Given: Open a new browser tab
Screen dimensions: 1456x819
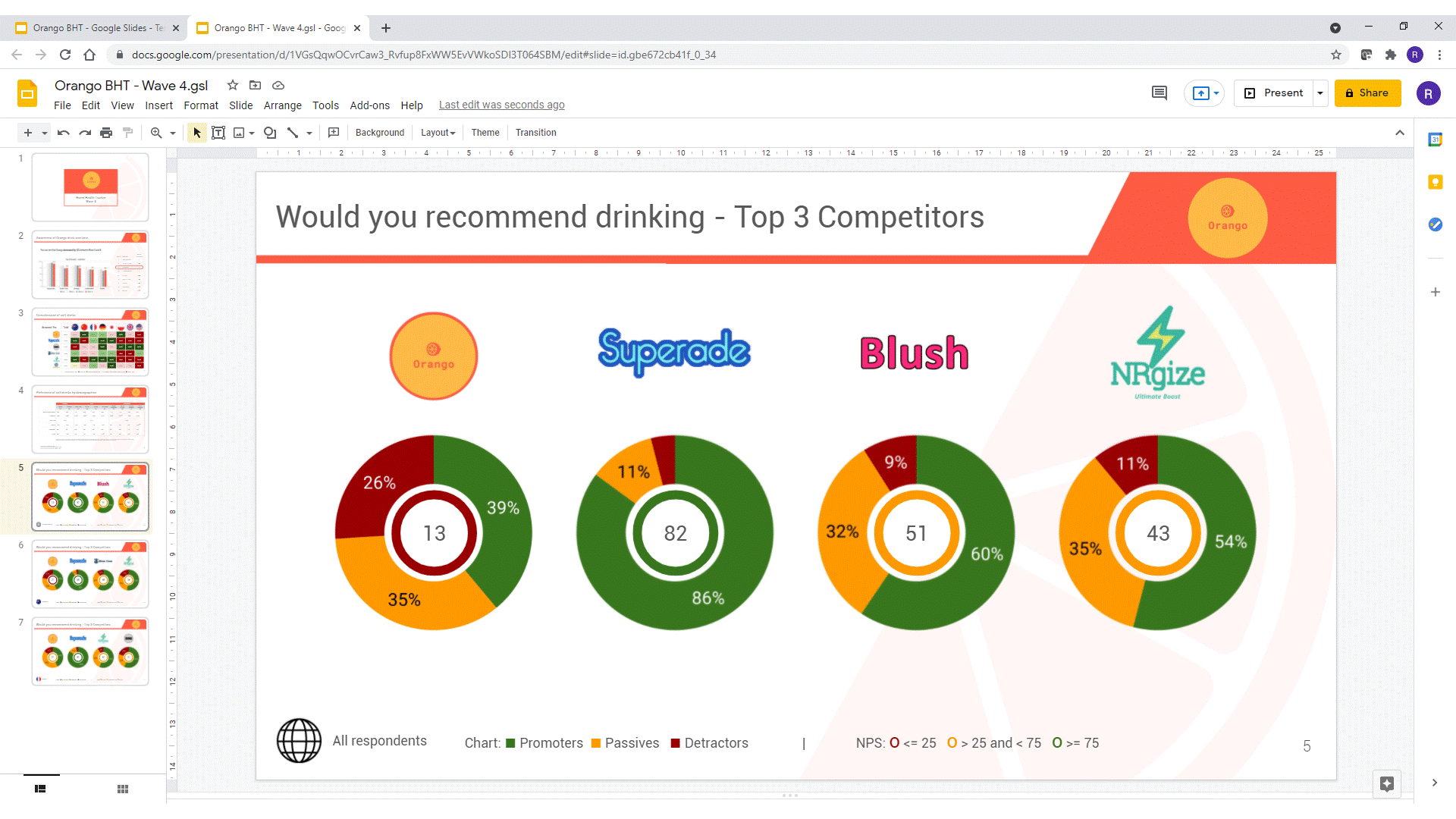Looking at the screenshot, I should point(386,28).
